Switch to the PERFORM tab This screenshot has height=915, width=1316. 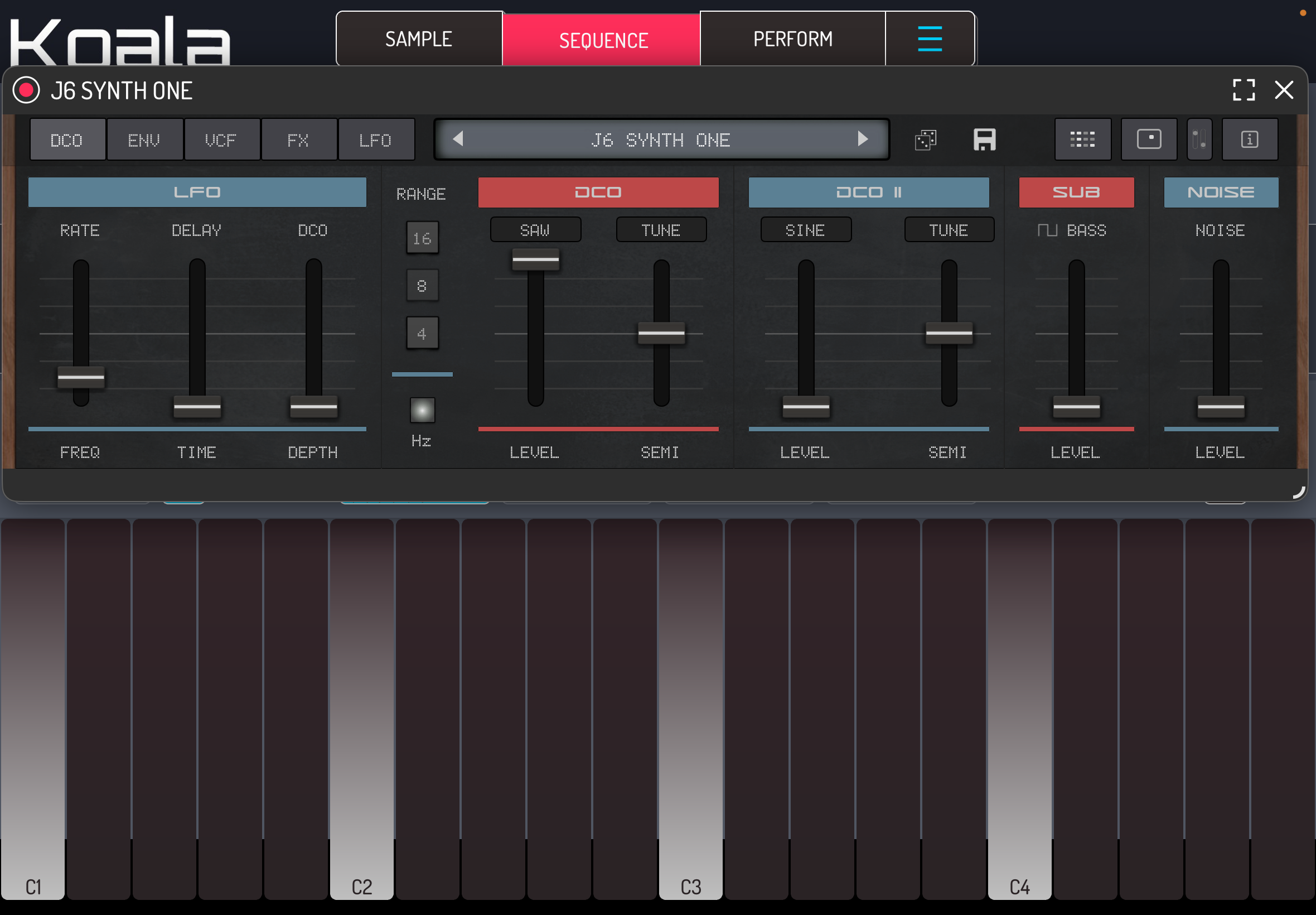pos(793,38)
